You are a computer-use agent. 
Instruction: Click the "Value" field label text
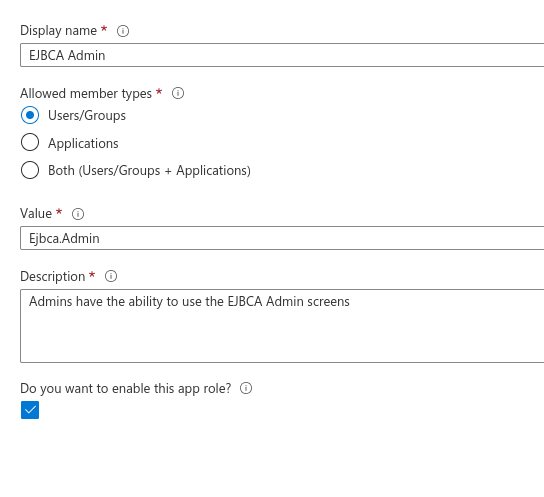coord(36,213)
